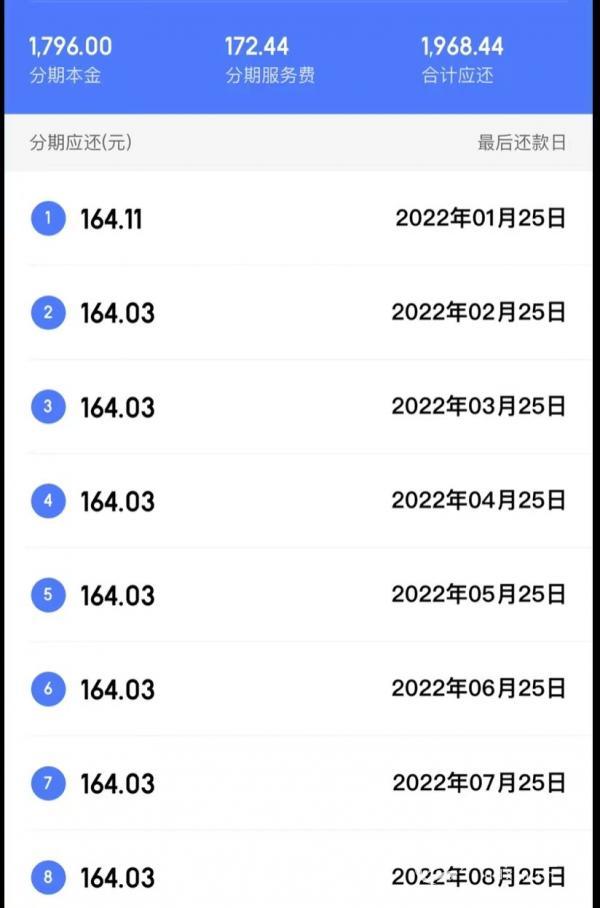
Task: Click the 1,796.00 principal amount
Action: click(x=70, y=46)
